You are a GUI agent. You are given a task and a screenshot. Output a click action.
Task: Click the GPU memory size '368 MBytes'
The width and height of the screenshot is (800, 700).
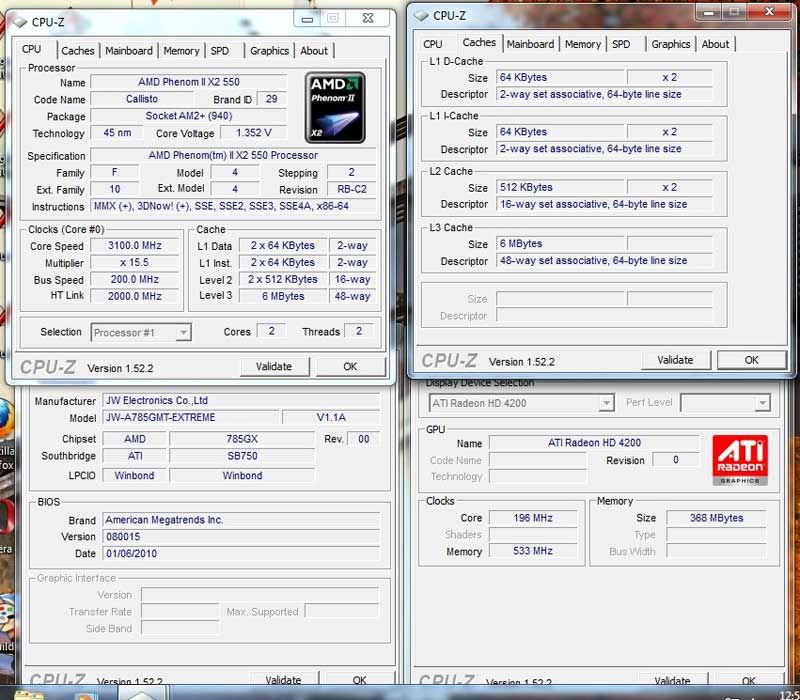pyautogui.click(x=716, y=518)
